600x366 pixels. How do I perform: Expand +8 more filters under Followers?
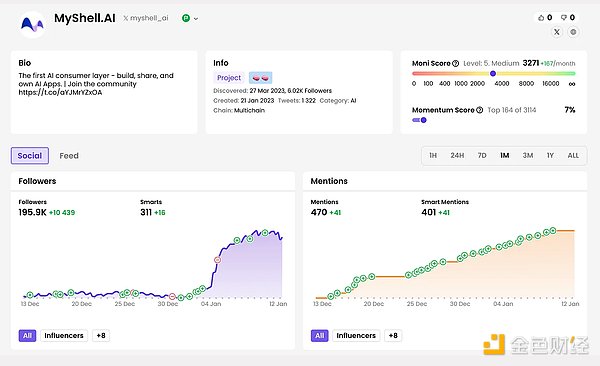pyautogui.click(x=101, y=336)
